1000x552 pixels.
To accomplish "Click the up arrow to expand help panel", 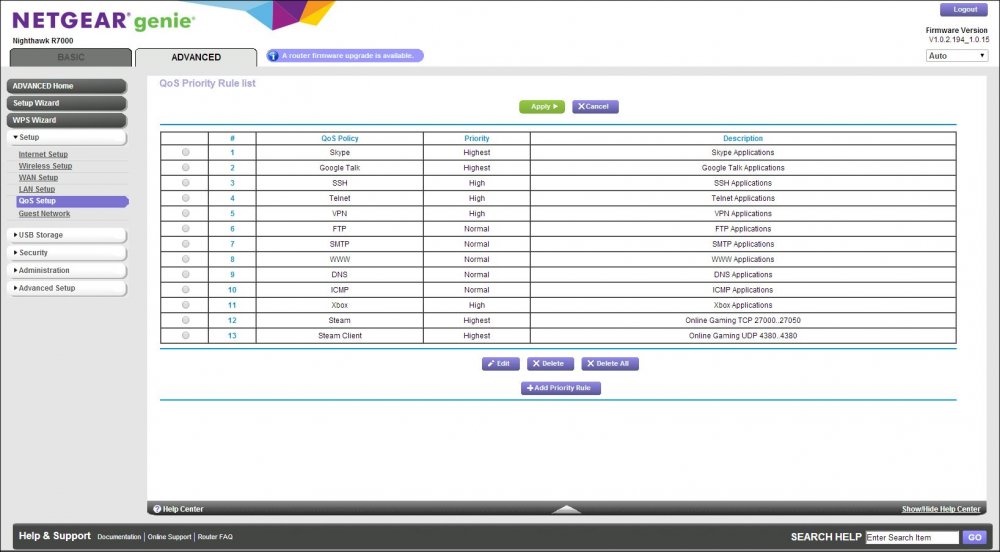I will 567,509.
